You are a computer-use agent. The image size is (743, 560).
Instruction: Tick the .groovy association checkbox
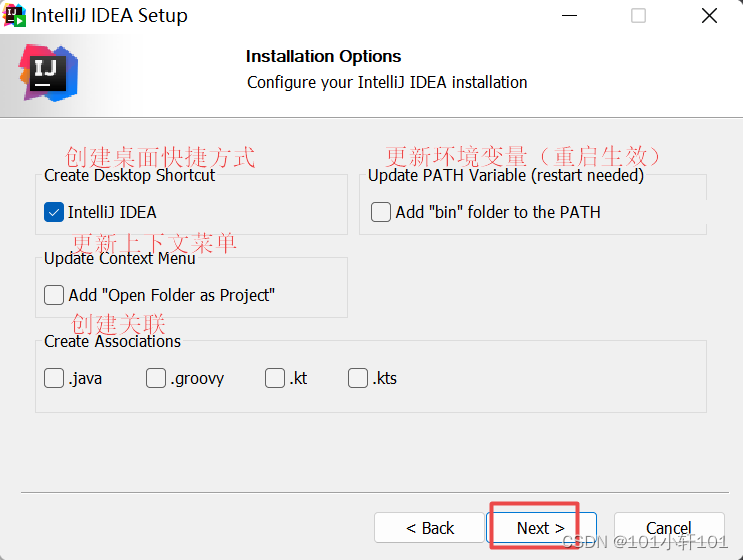pos(155,378)
